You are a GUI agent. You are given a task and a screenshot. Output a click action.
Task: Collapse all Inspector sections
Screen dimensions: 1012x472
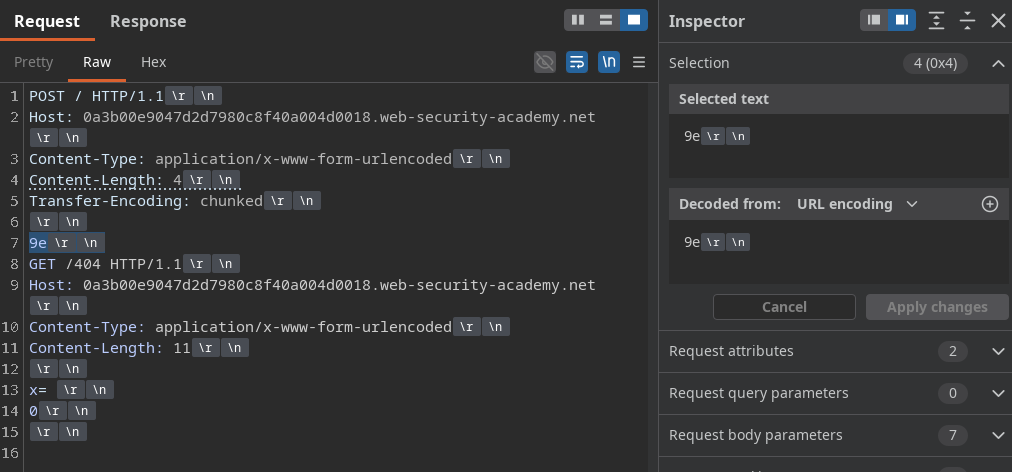(x=967, y=21)
